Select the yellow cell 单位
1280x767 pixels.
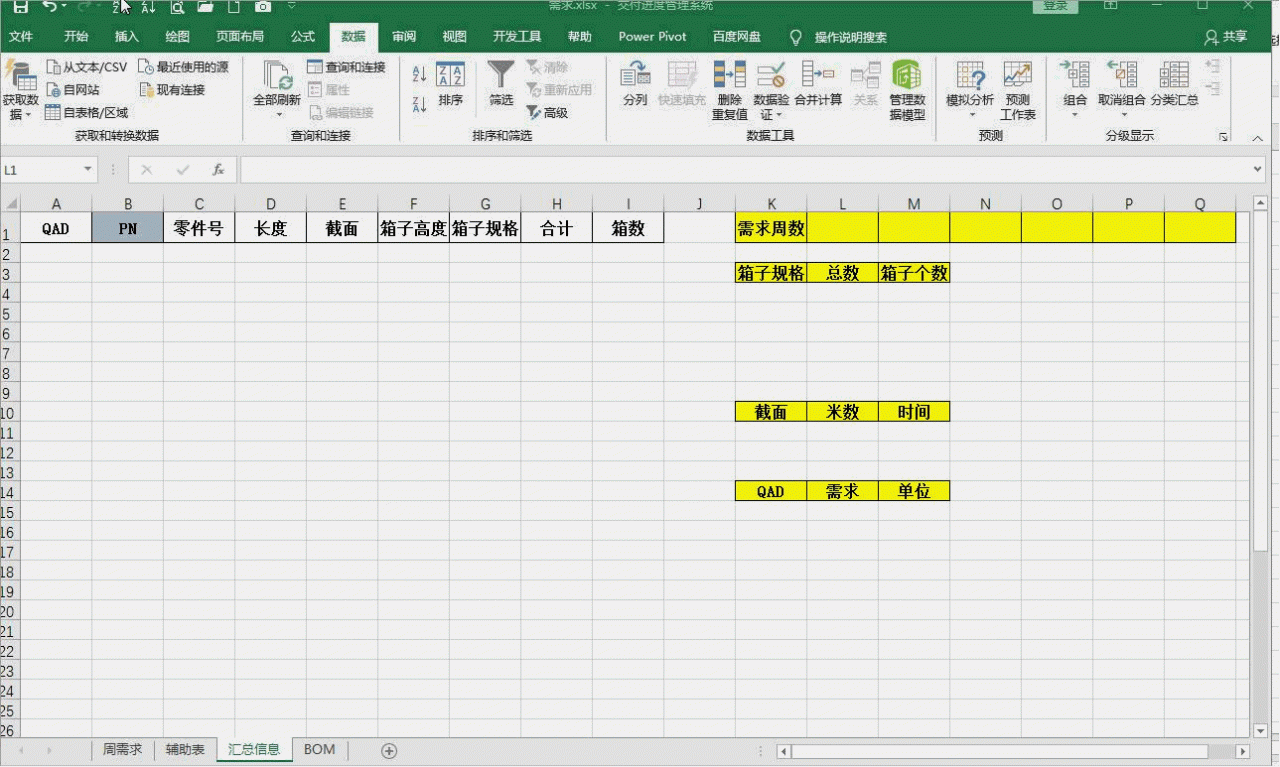[914, 491]
